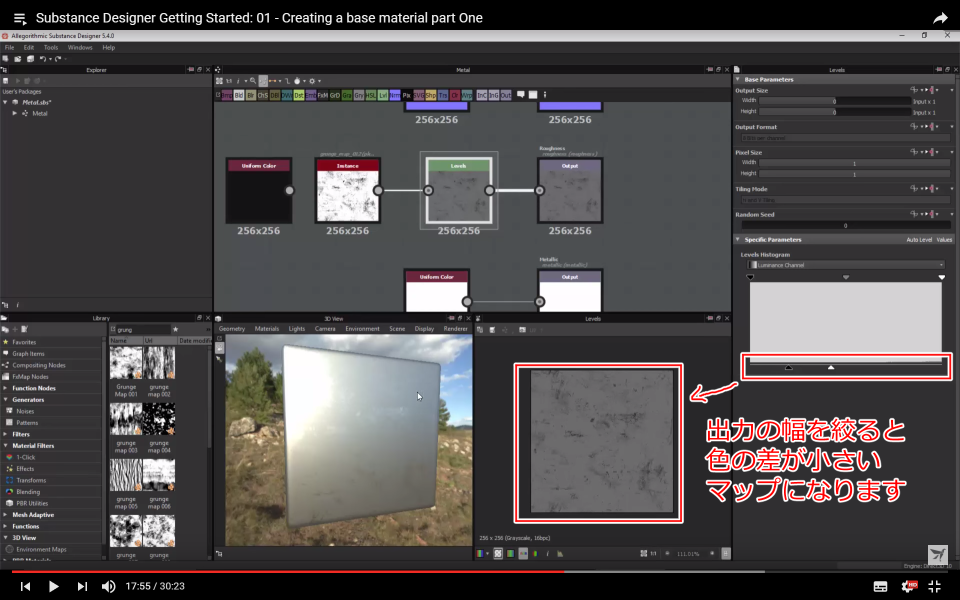Open Environment menu in 3D View
The height and width of the screenshot is (600, 960).
point(362,329)
